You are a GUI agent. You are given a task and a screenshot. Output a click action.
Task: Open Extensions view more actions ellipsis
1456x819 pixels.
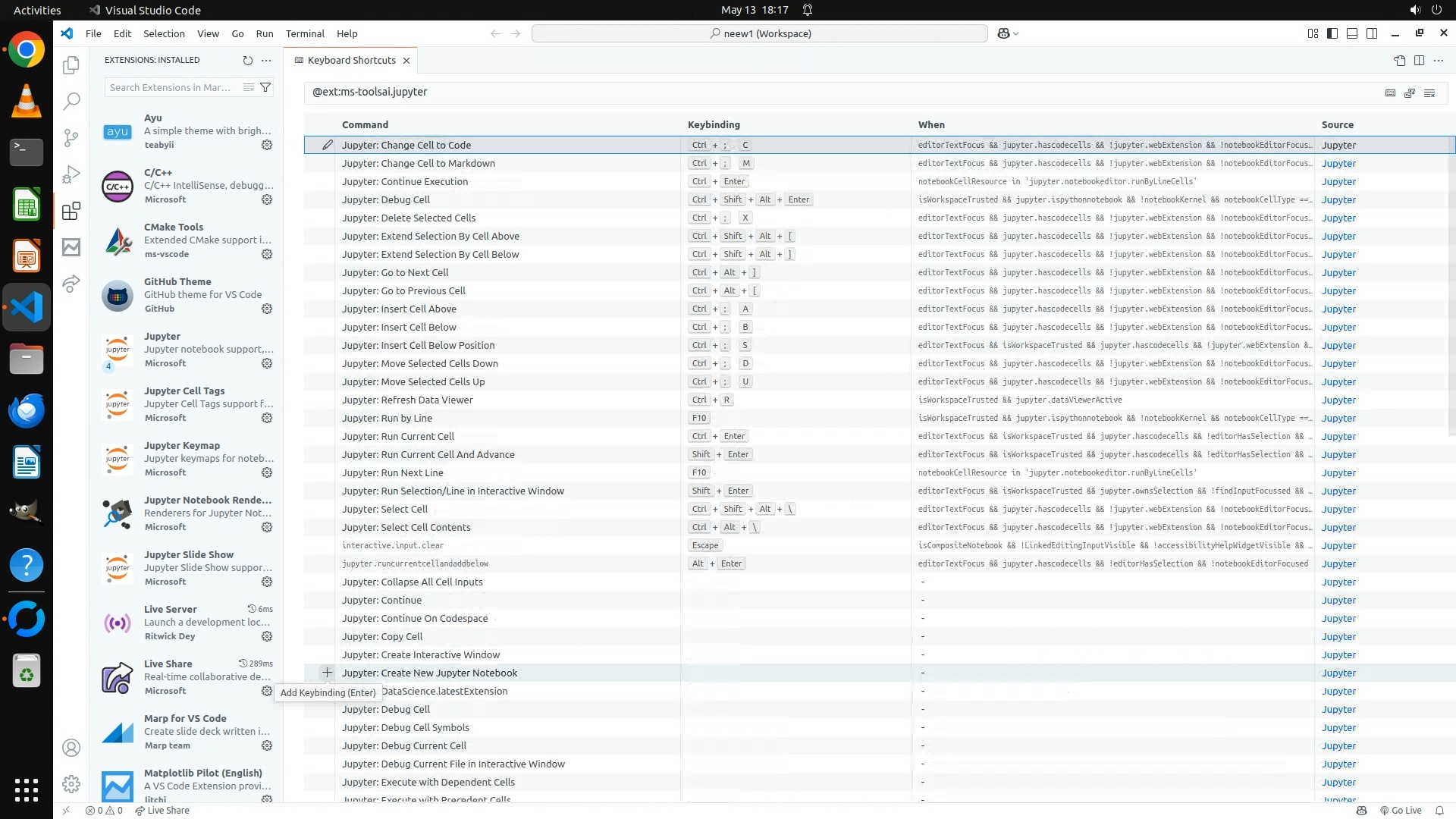(x=266, y=60)
